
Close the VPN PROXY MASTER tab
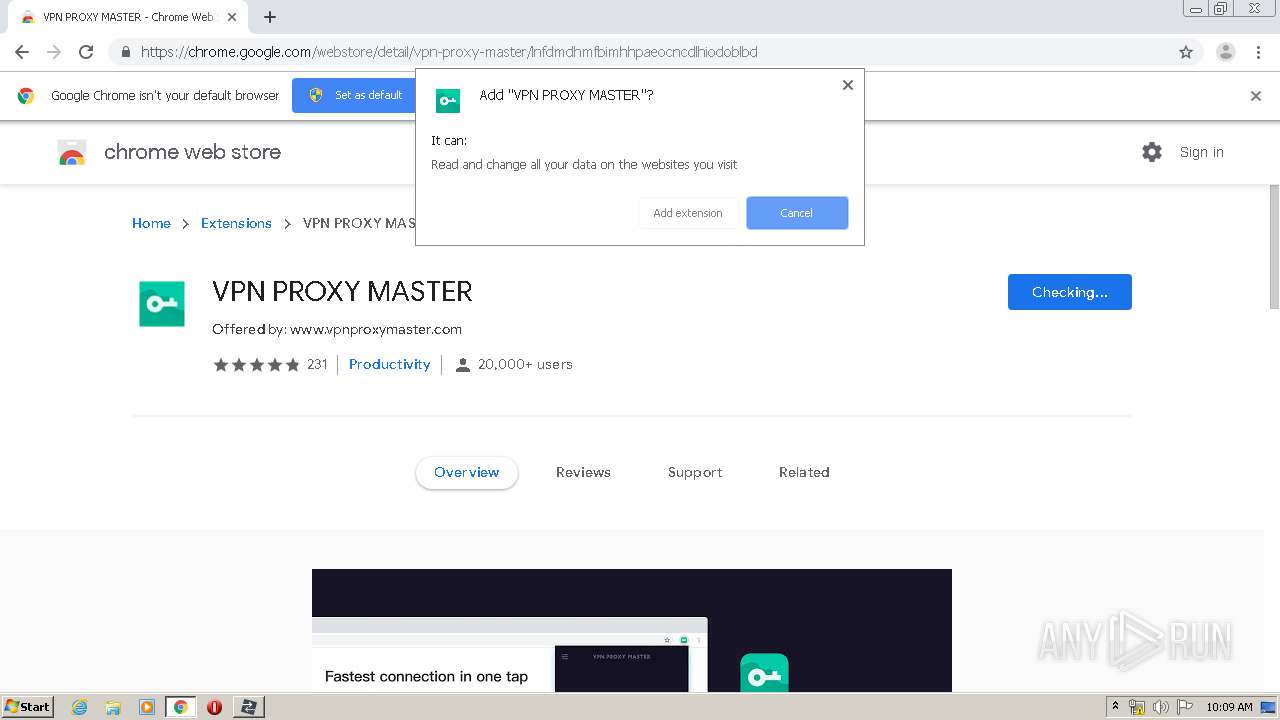click(x=232, y=17)
